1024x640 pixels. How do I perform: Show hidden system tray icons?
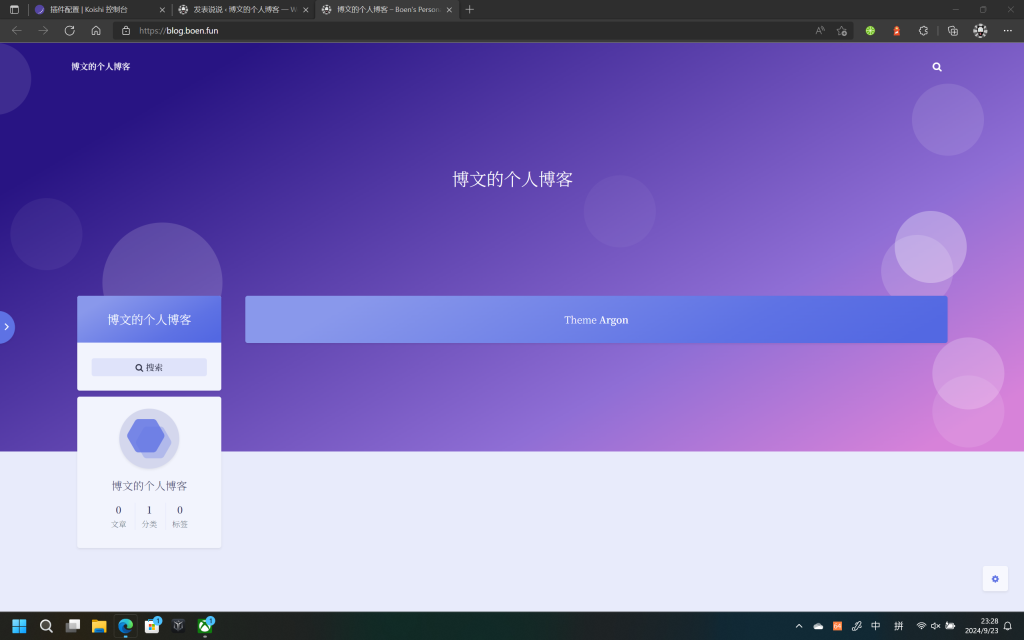[x=799, y=626]
